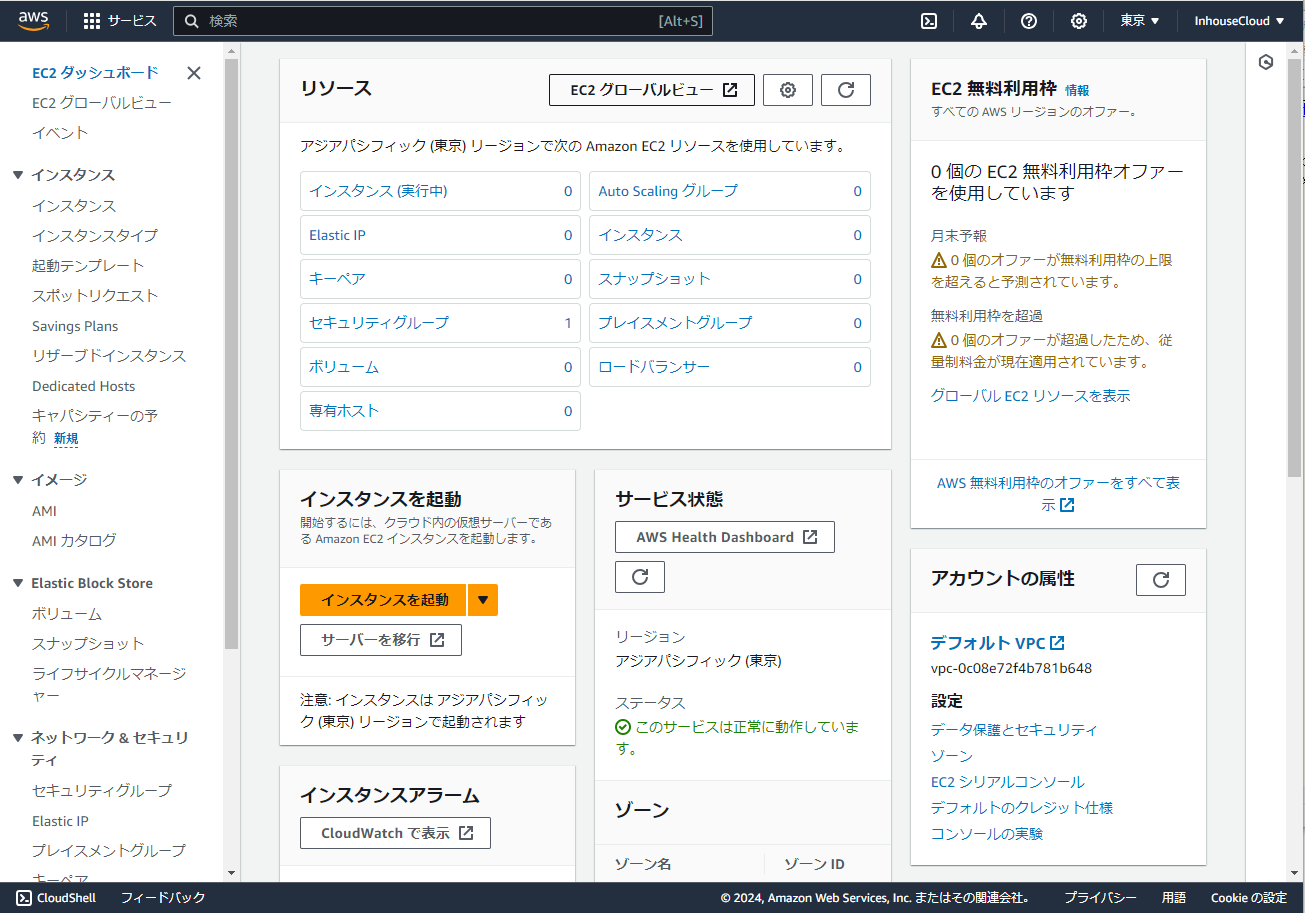Select Instance Types in the sidebar
The image size is (1305, 913).
94,236
